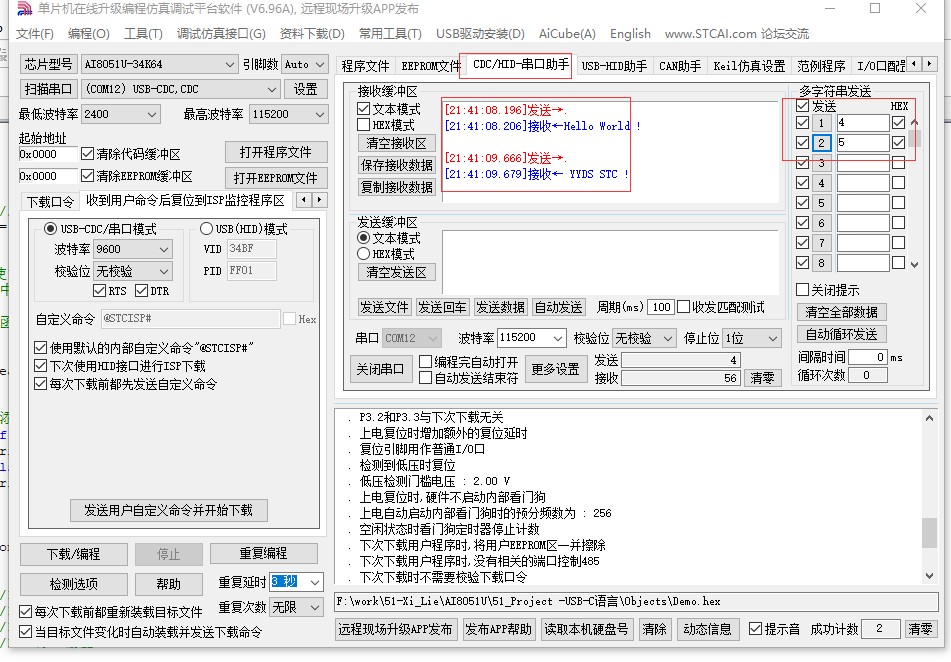Toggle 清除代码缓冲区 checkbox
Viewport: 951px width, 662px height.
(x=87, y=154)
